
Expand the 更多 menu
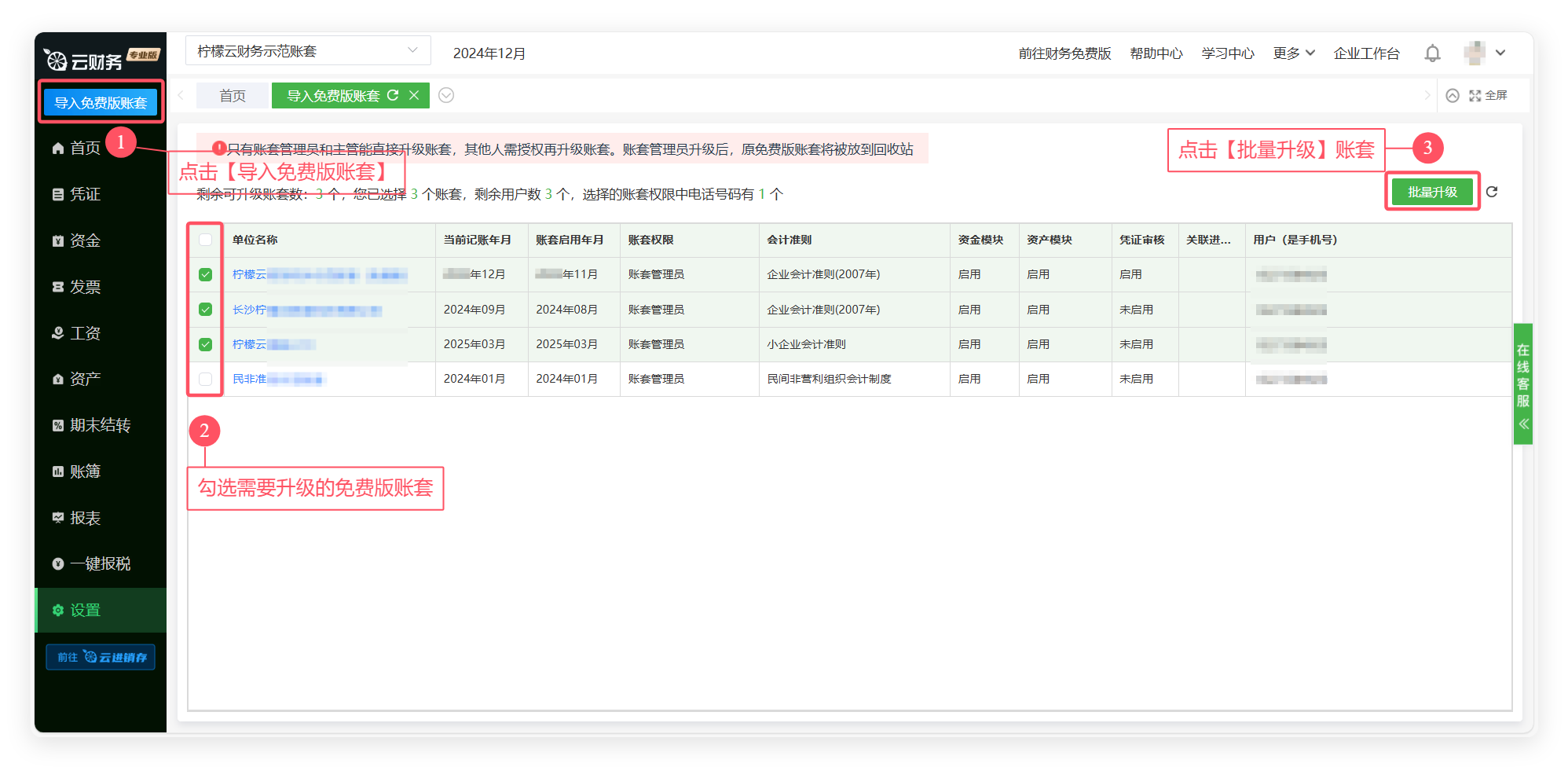(1293, 53)
